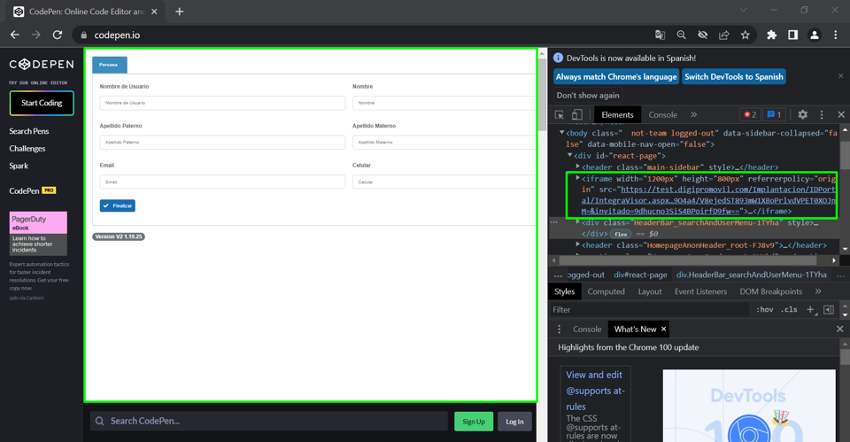Add a new style rule with plus icon
Viewport: 850px width, 442px height.
click(x=810, y=310)
